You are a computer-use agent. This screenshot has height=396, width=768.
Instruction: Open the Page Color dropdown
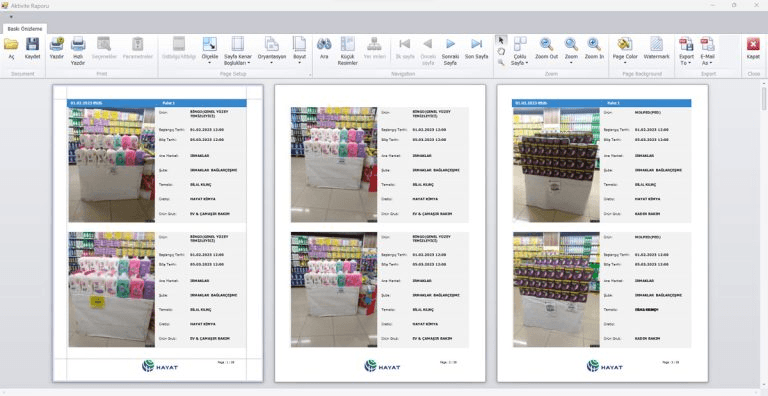pos(625,51)
